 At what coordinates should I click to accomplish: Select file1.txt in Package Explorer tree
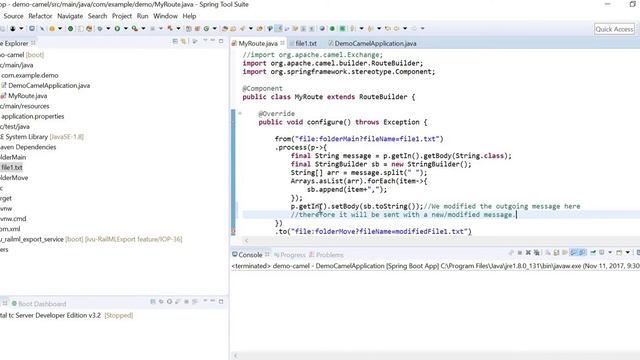pyautogui.click(x=12, y=167)
